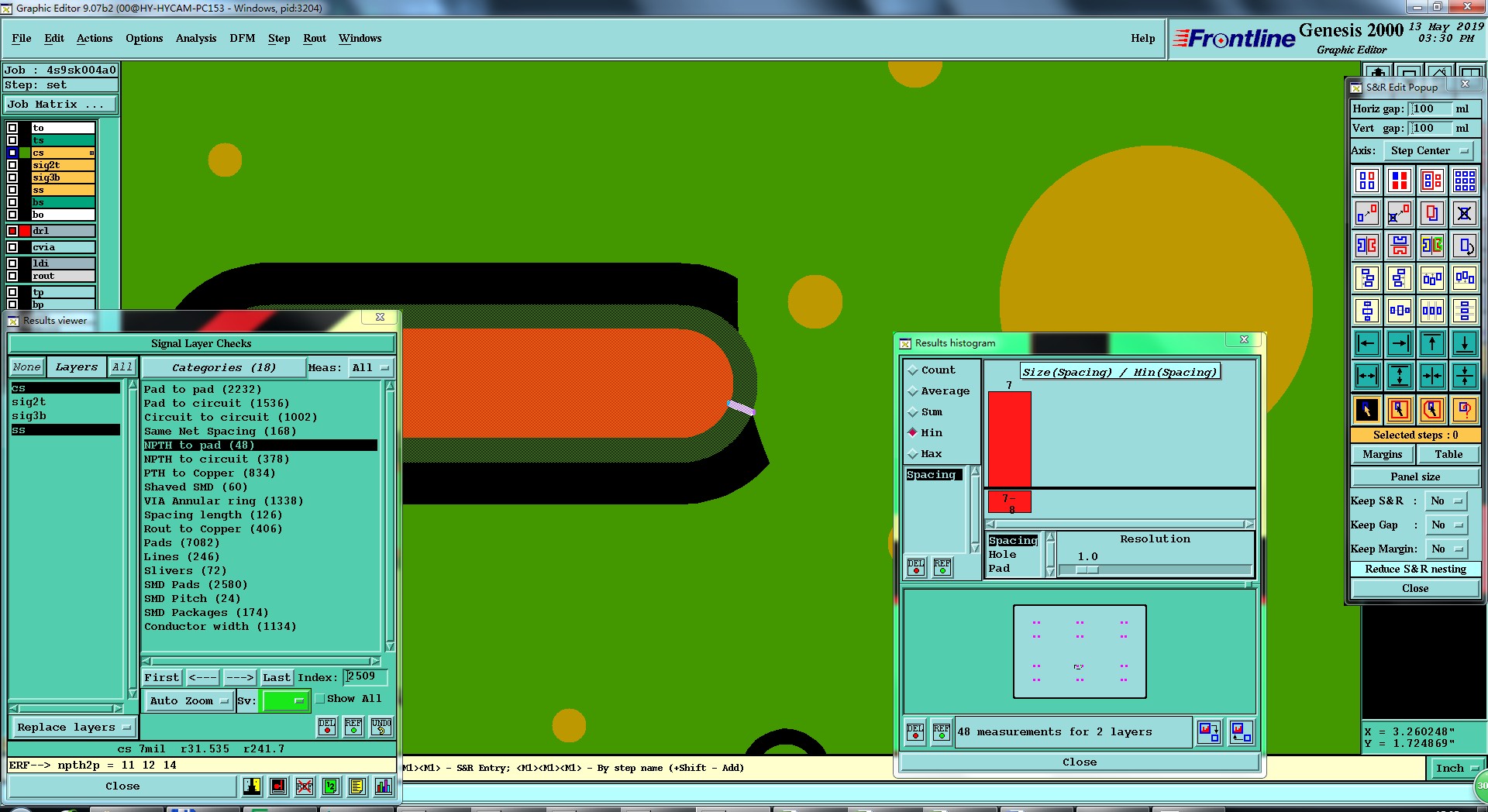Click the align-to-bottom arrow icon

(x=1464, y=343)
